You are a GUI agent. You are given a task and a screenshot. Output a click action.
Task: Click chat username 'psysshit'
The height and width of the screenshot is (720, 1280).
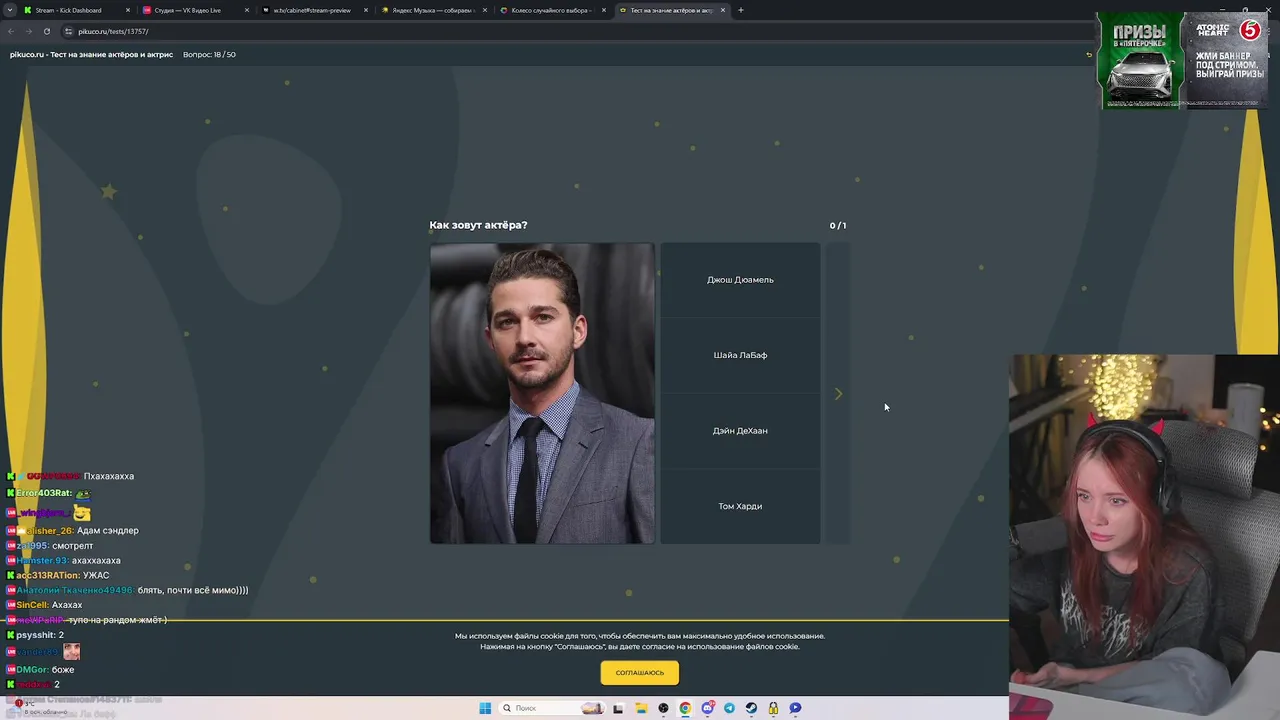pyautogui.click(x=35, y=635)
